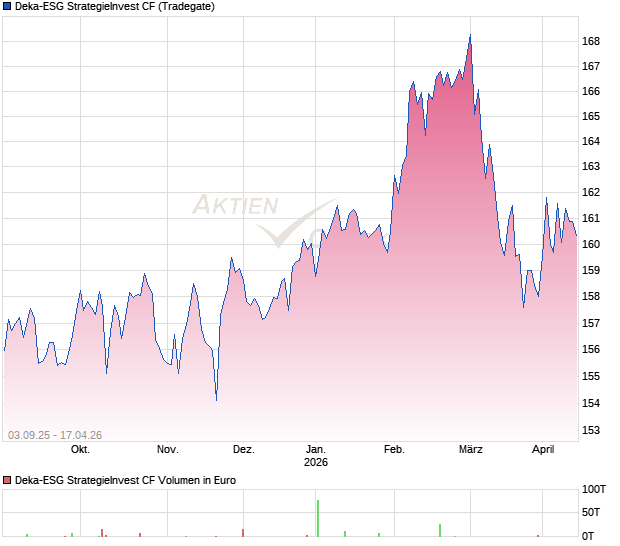This screenshot has width=620, height=546.
Task: Click price axis value 164
Action: pos(591,141)
